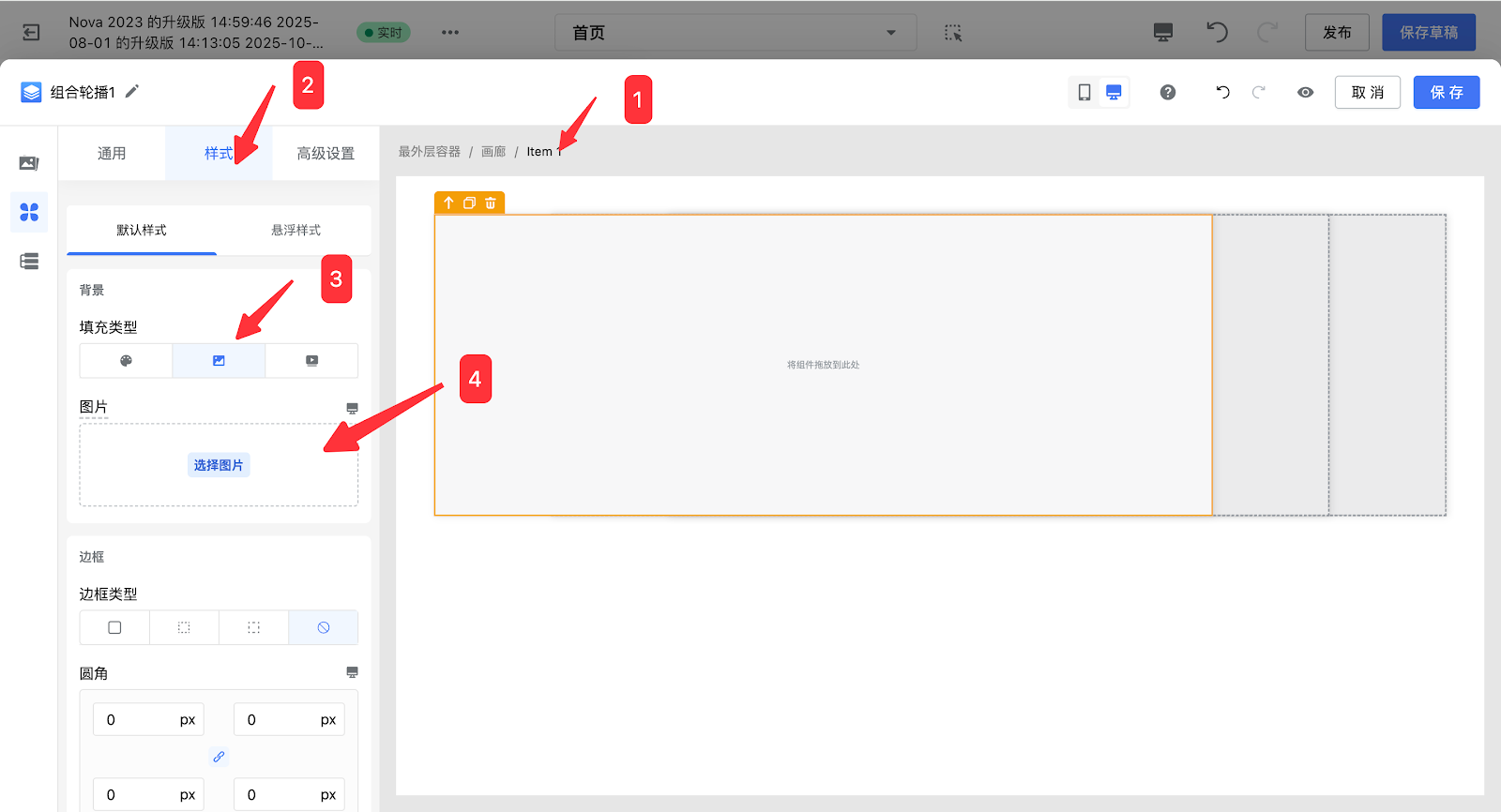Click the blue 保存 button
1501x812 pixels.
pos(1446,92)
